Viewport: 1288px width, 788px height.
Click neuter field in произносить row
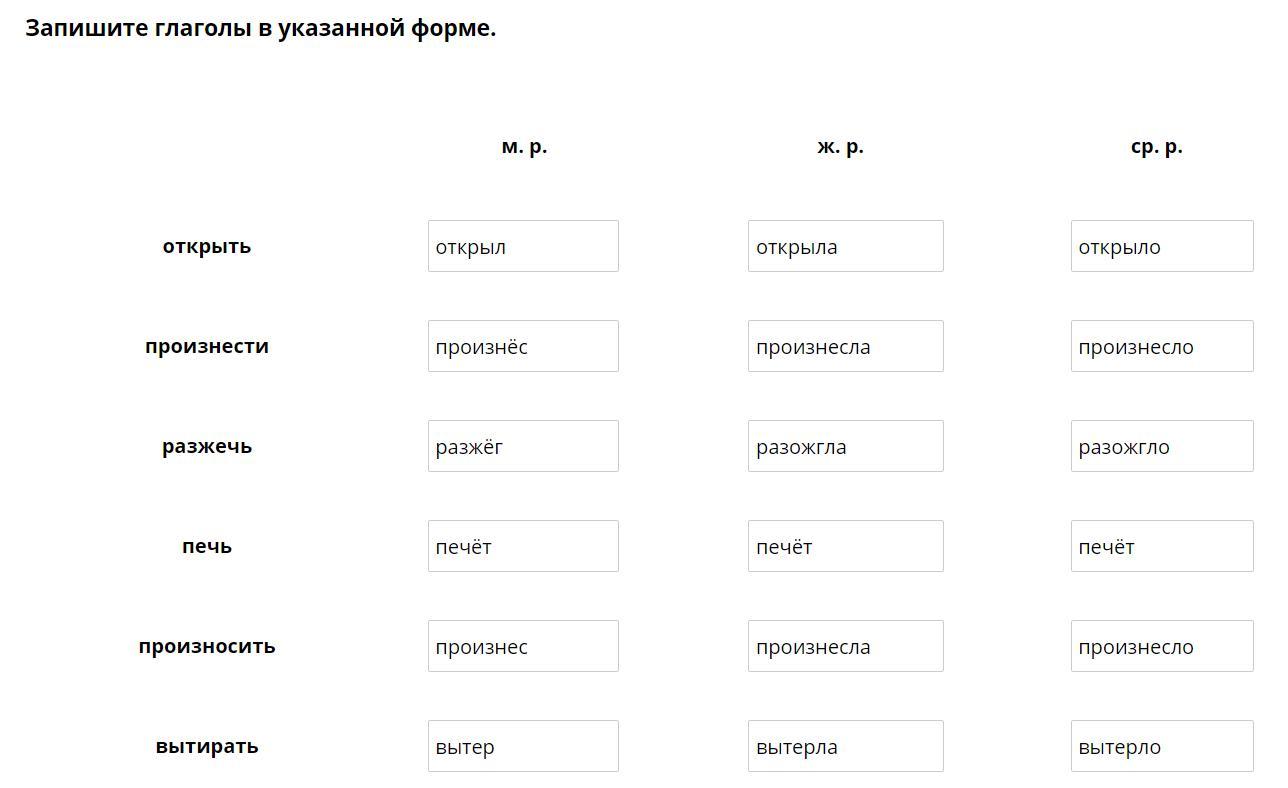pos(1161,646)
